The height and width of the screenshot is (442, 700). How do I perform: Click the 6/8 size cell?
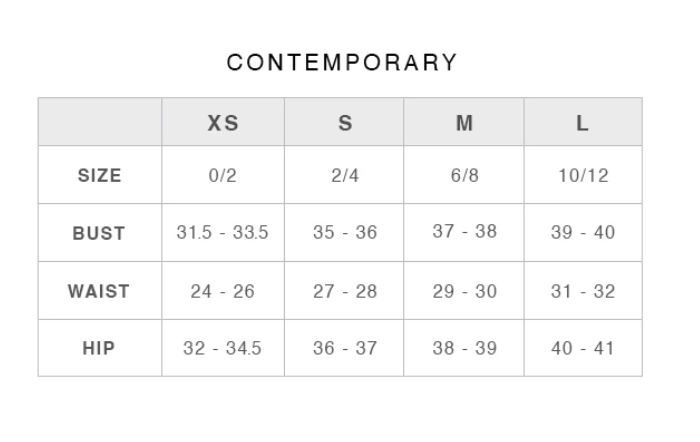(464, 175)
